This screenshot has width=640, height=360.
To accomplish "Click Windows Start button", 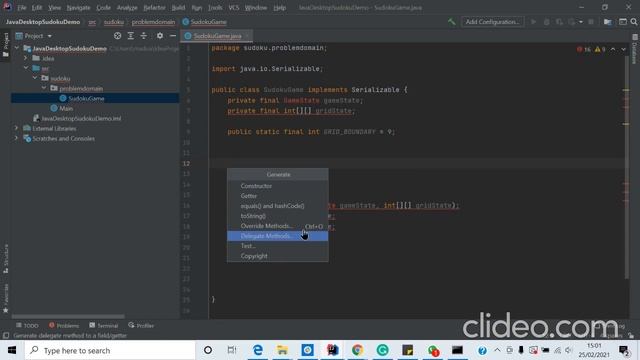I will click(x=12, y=350).
